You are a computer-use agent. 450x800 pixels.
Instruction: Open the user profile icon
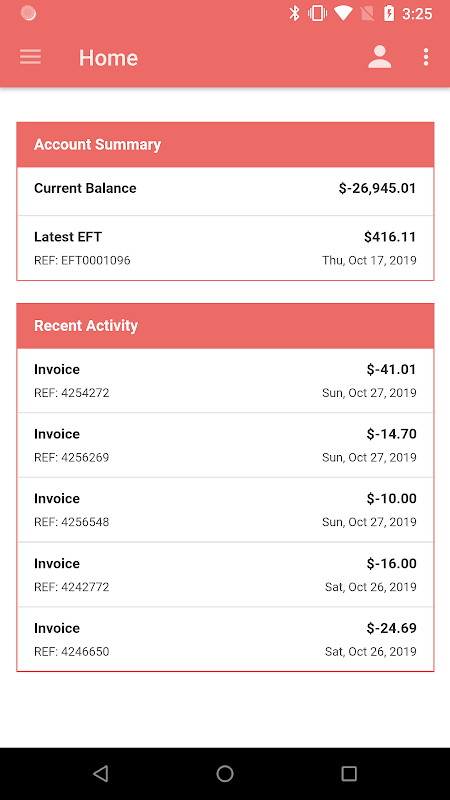pyautogui.click(x=380, y=57)
